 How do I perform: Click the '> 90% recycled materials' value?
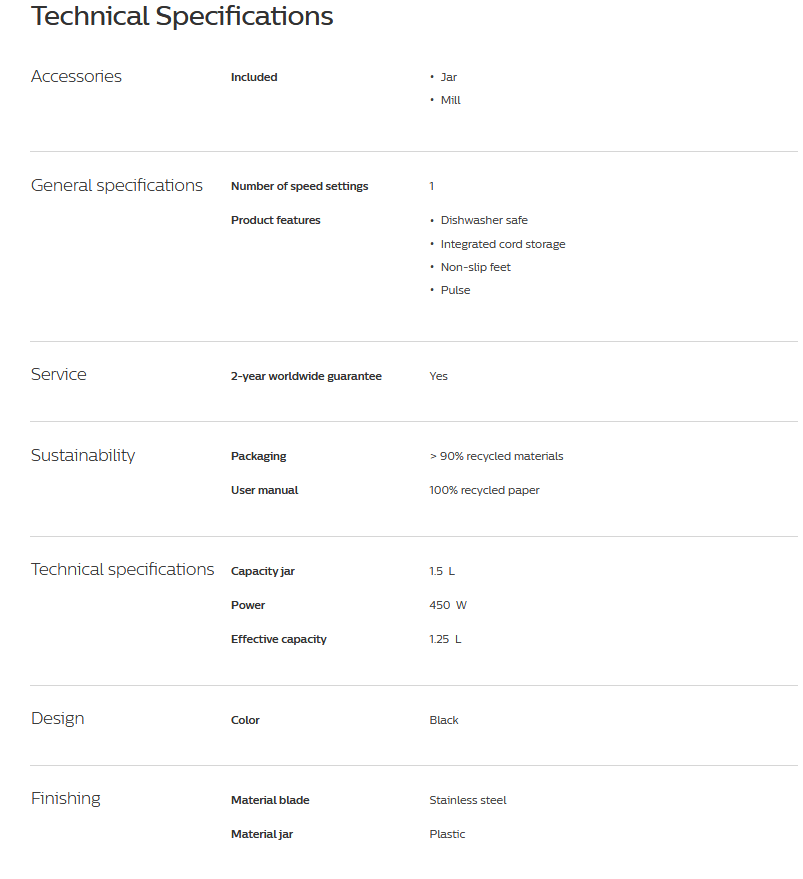pos(496,456)
